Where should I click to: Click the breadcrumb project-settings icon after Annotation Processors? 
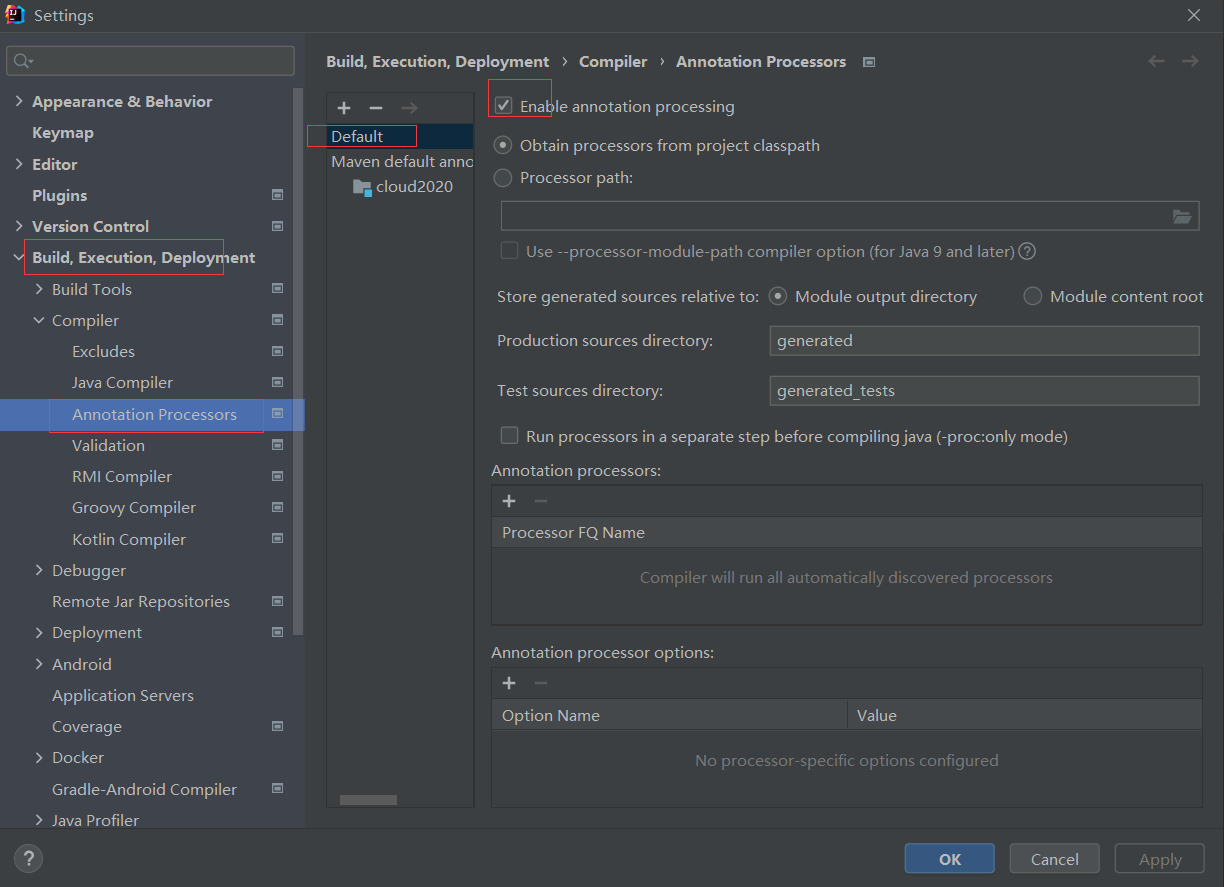(869, 62)
